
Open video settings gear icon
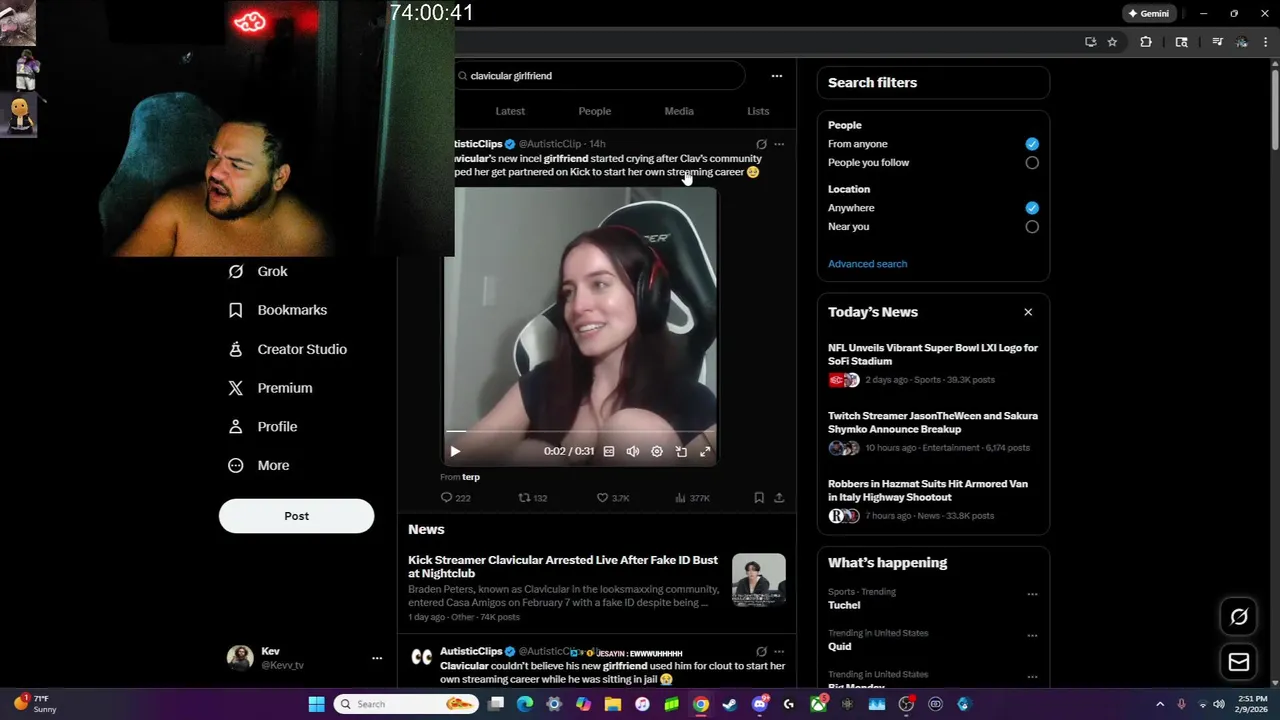tap(657, 451)
